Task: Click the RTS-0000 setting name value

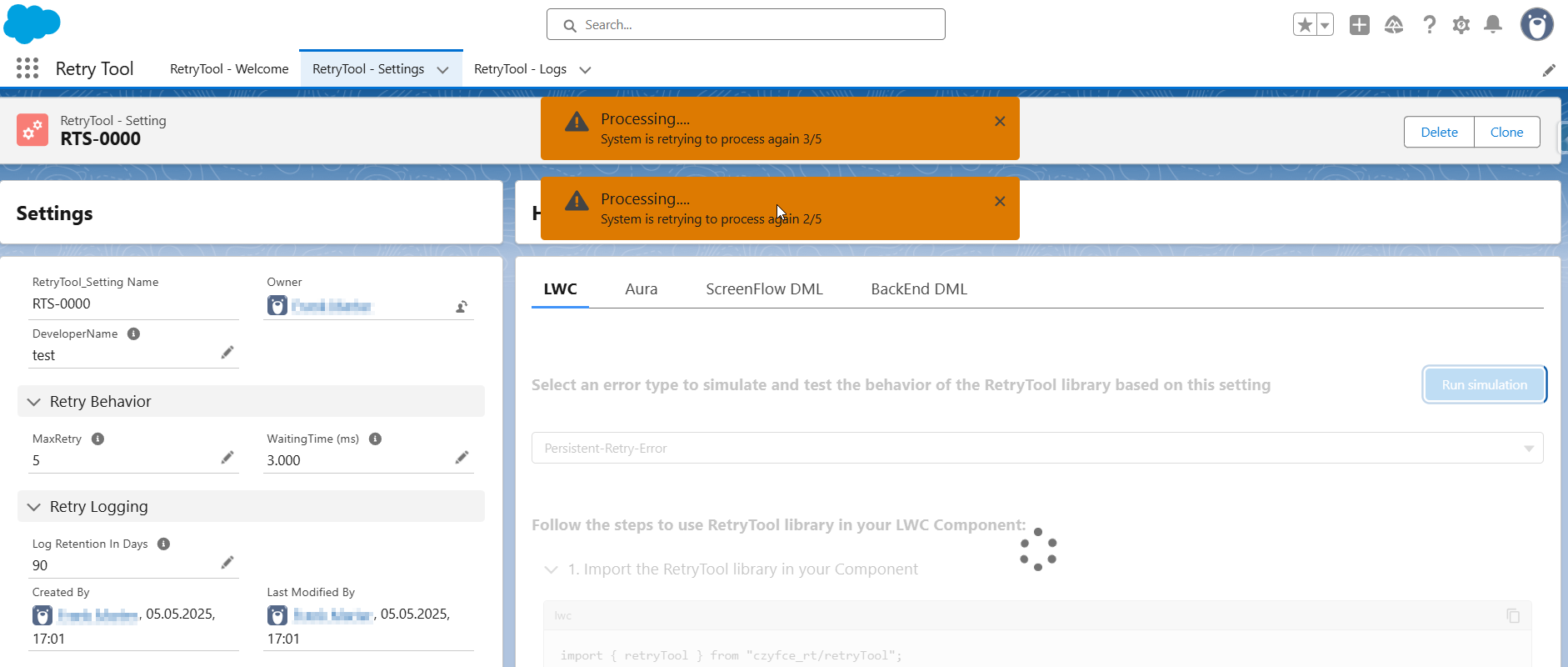Action: click(62, 303)
